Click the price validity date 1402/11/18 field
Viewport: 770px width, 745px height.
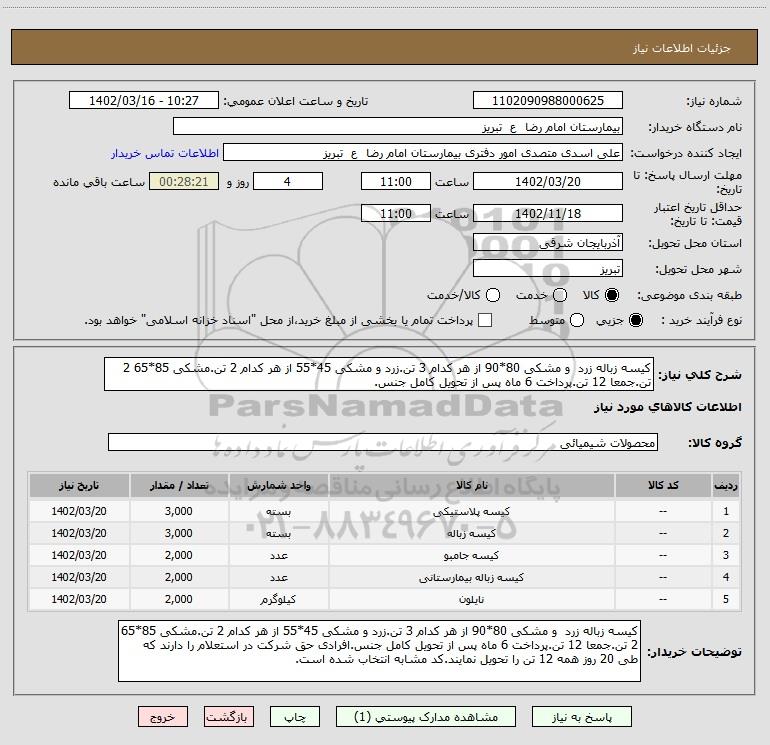click(548, 213)
